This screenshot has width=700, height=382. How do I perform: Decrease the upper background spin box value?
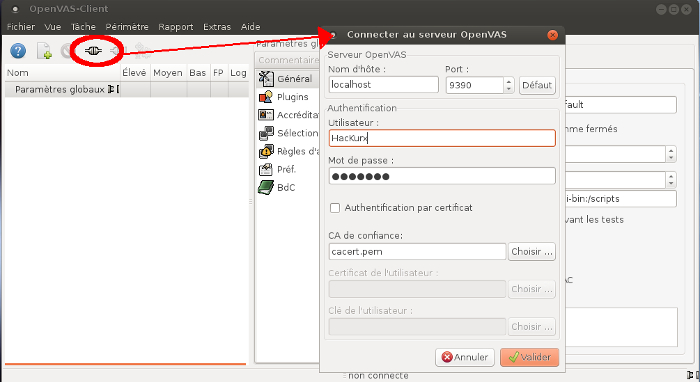point(671,158)
